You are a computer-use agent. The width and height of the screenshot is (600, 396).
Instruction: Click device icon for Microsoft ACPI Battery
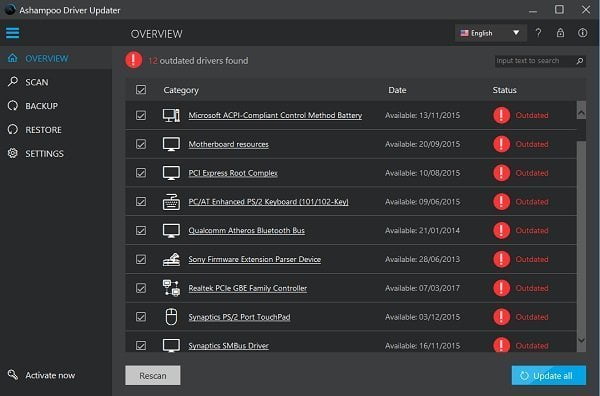tap(171, 115)
